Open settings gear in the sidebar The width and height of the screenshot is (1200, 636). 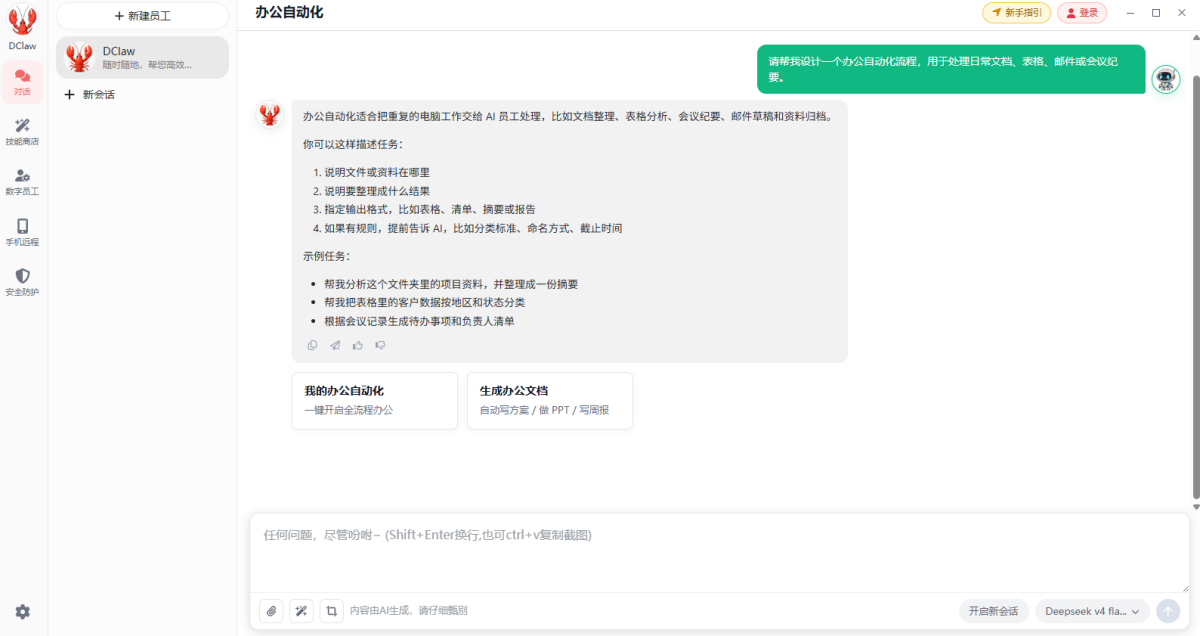pos(22,612)
